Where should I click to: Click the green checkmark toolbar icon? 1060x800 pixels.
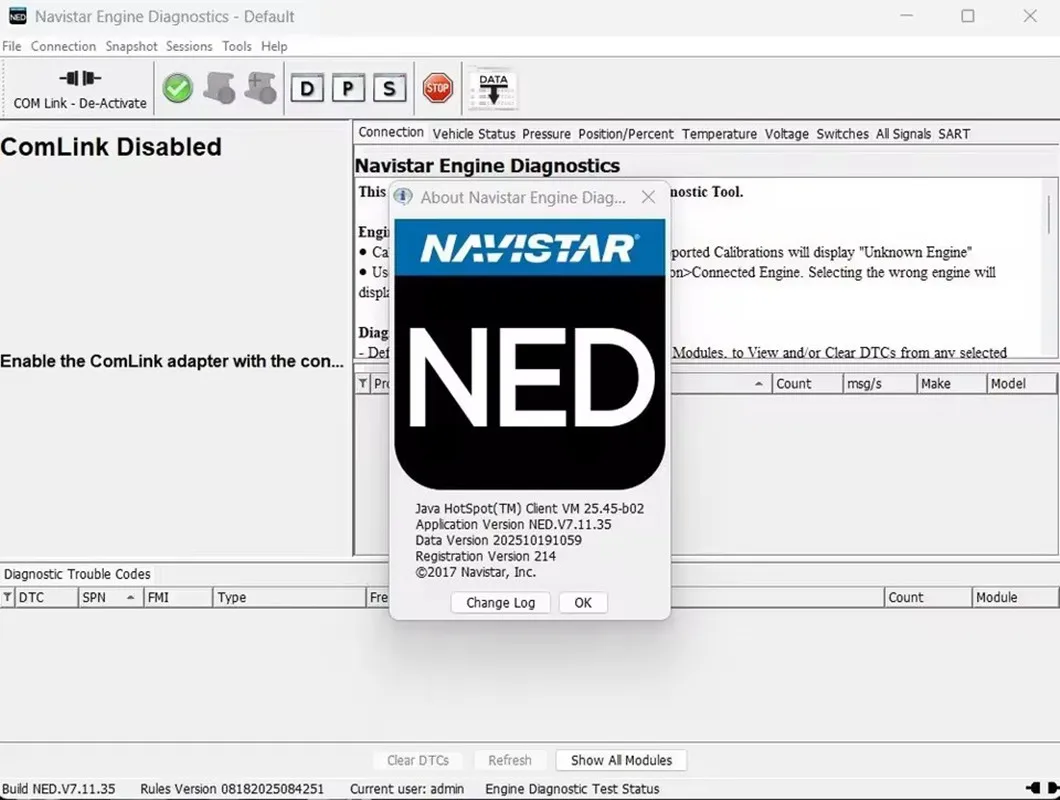(178, 89)
